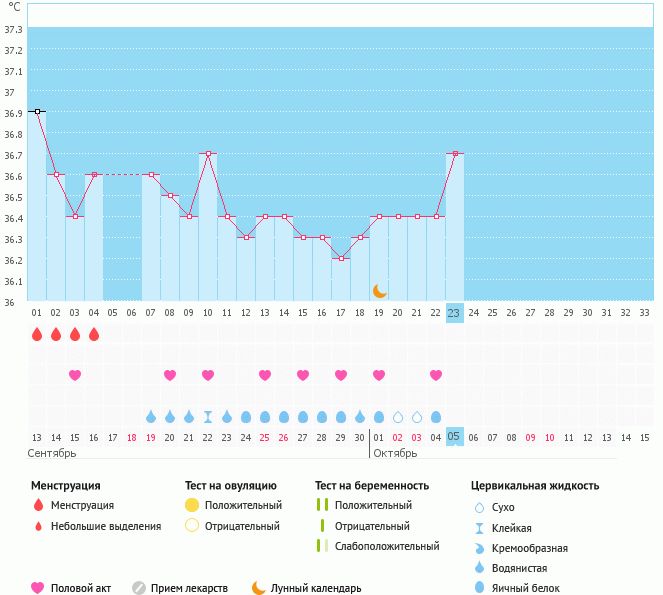This screenshot has width=663, height=595.
Task: Click the Кремообразная legend icon
Action: 479,548
